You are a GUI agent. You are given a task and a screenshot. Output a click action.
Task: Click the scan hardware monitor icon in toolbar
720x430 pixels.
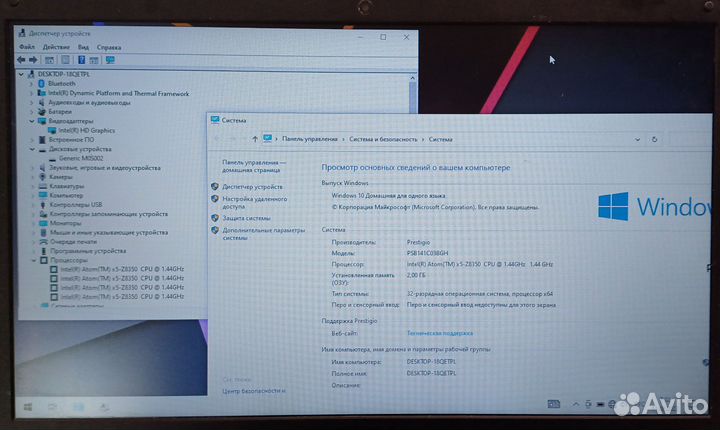click(109, 60)
